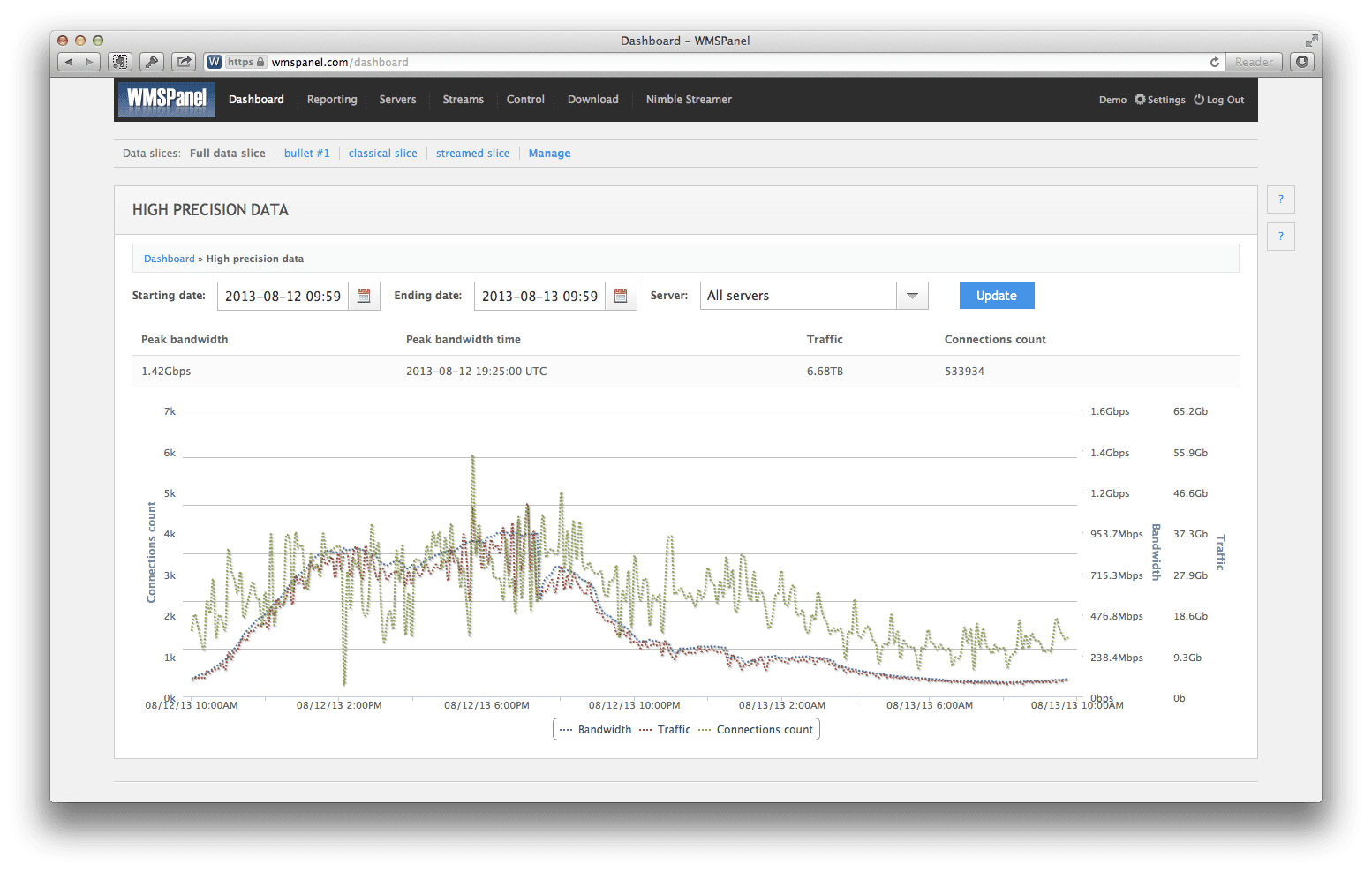Click the share toolbar icon

[x=183, y=62]
